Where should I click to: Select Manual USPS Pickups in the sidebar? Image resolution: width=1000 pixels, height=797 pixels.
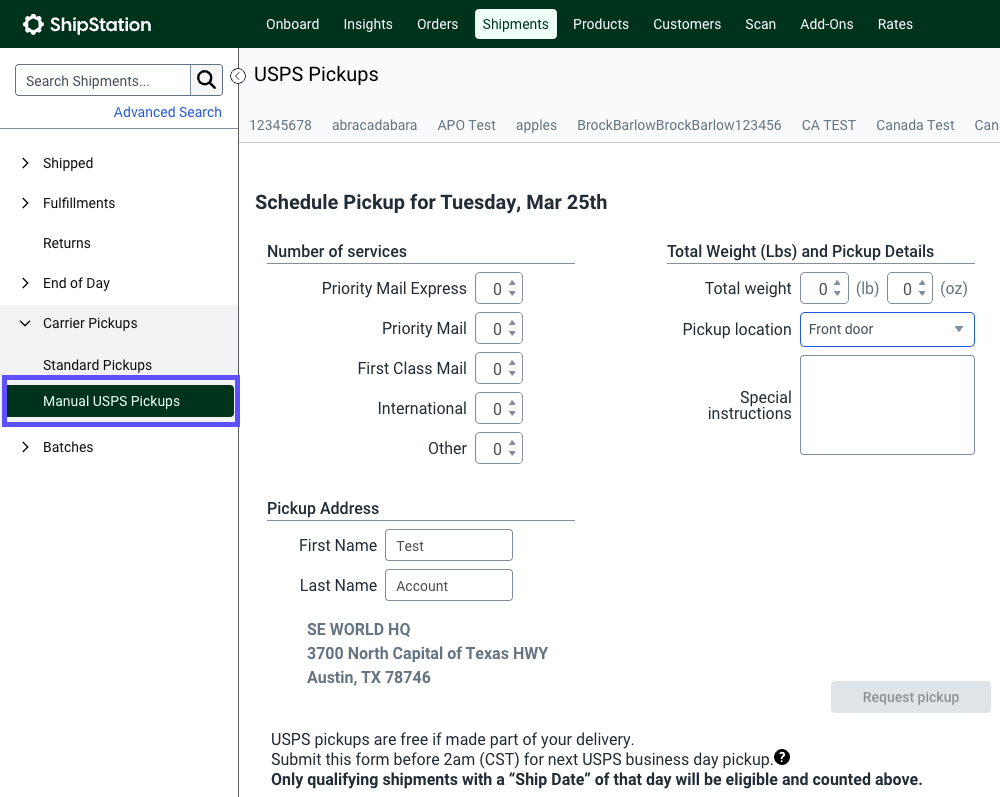[x=121, y=401]
